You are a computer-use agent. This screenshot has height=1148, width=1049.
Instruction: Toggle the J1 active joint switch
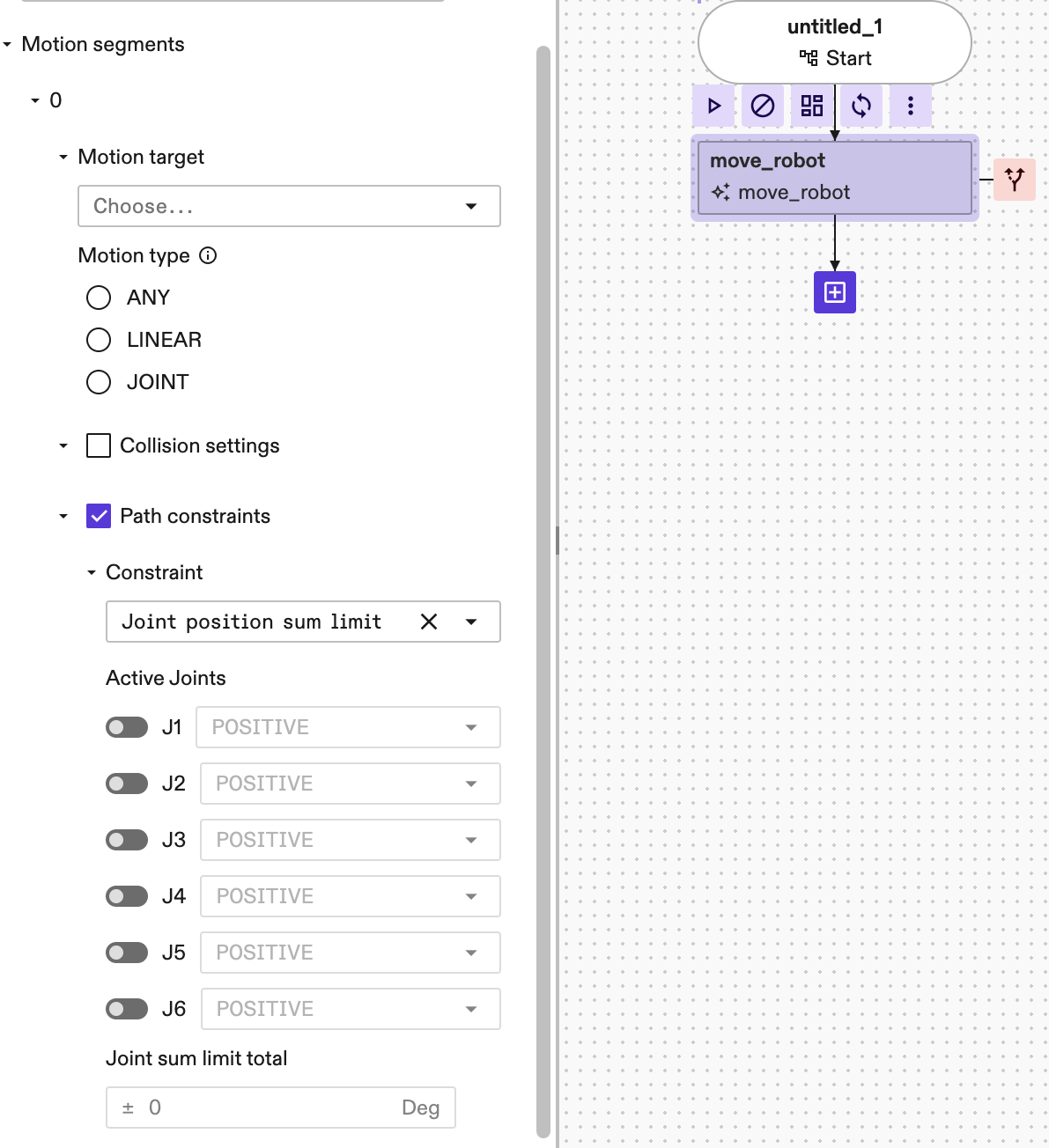click(126, 726)
